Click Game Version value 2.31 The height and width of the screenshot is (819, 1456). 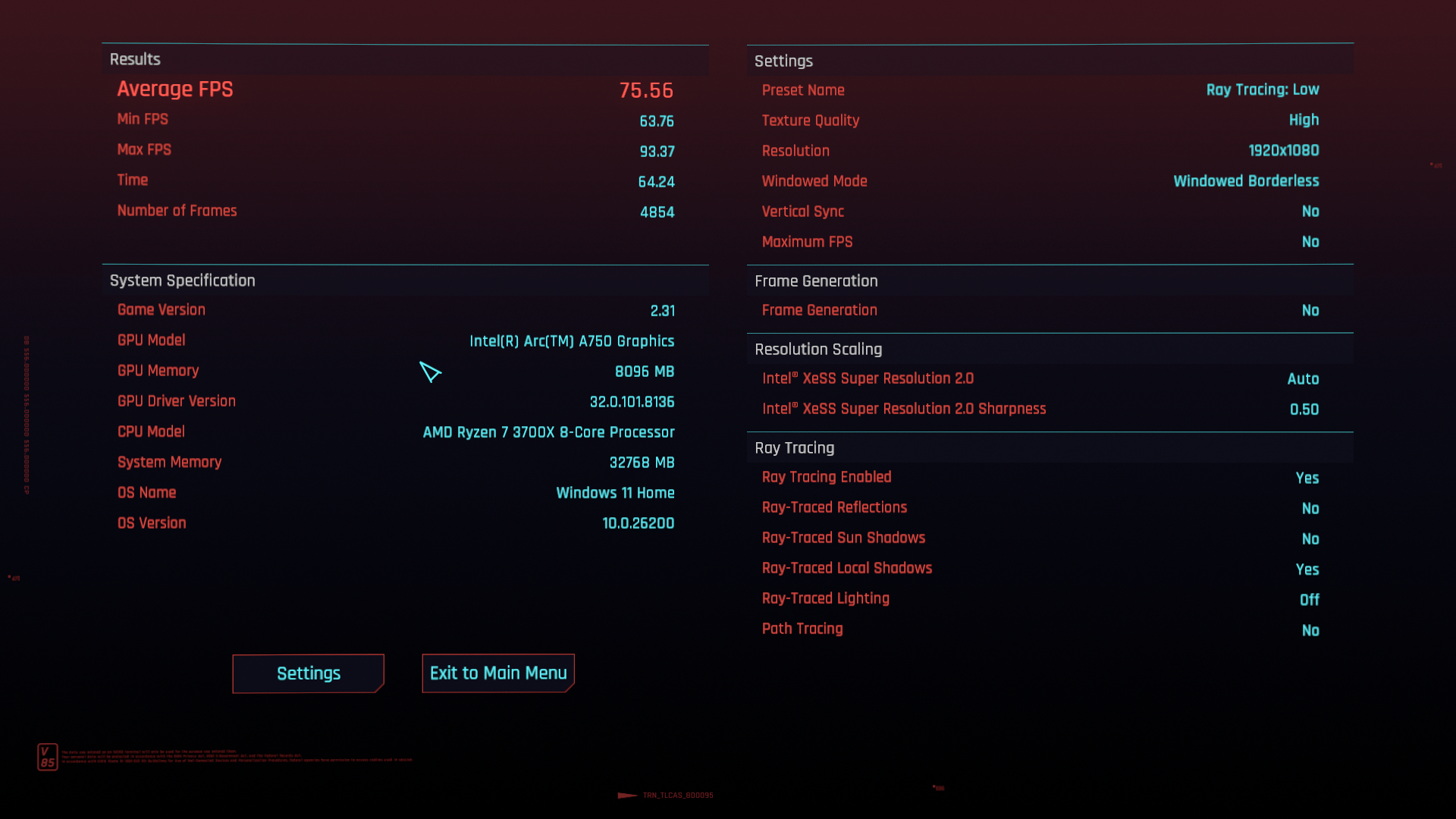click(x=662, y=311)
